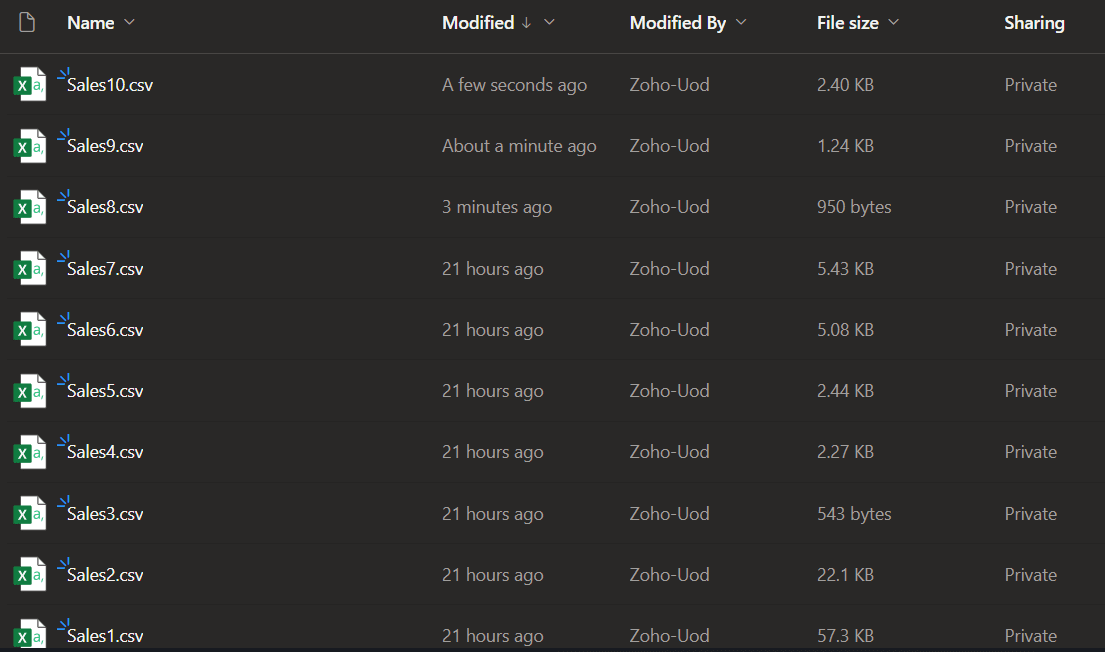The width and height of the screenshot is (1105, 652).
Task: Open the Sales4.csv file link
Action: click(105, 452)
